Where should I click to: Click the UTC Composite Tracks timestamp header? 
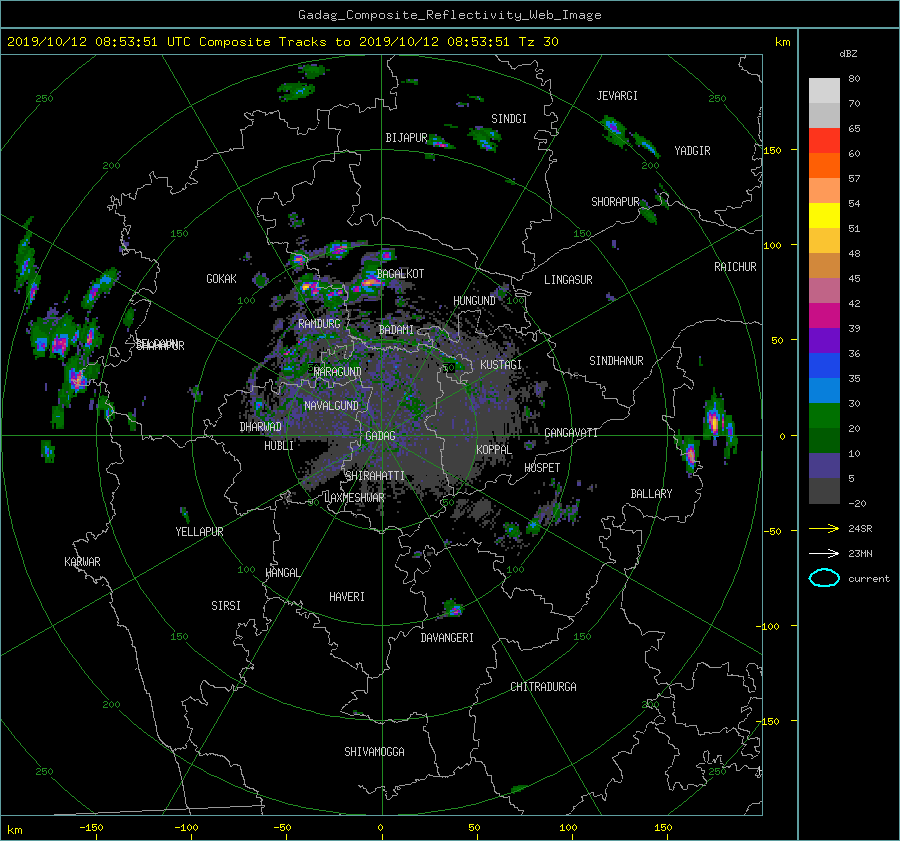click(282, 42)
